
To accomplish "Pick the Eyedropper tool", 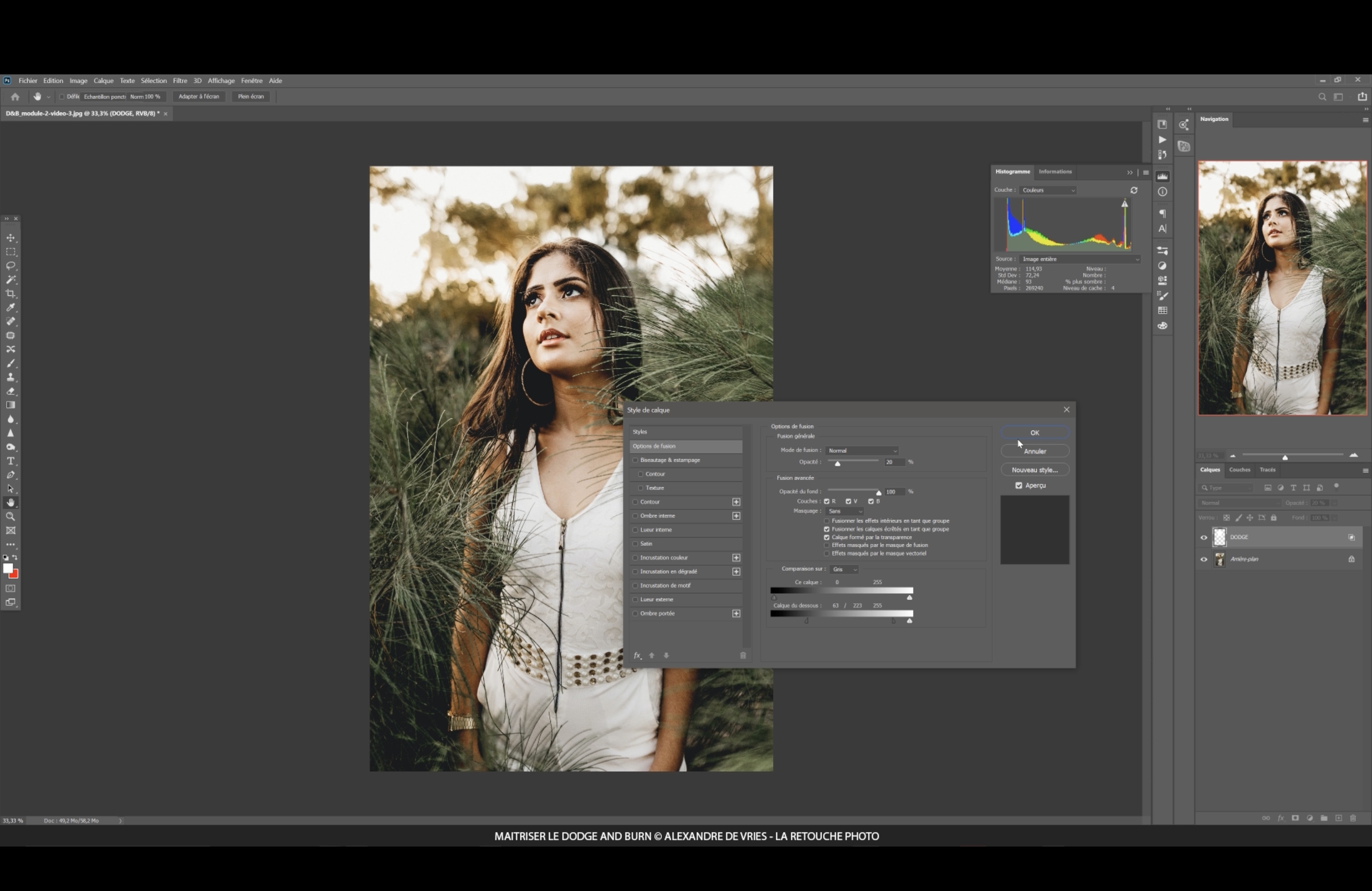I will (x=10, y=308).
